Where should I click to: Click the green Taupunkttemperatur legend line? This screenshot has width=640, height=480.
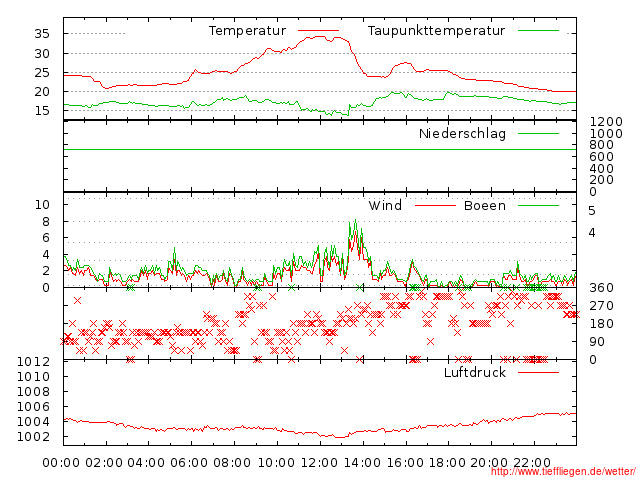click(538, 31)
